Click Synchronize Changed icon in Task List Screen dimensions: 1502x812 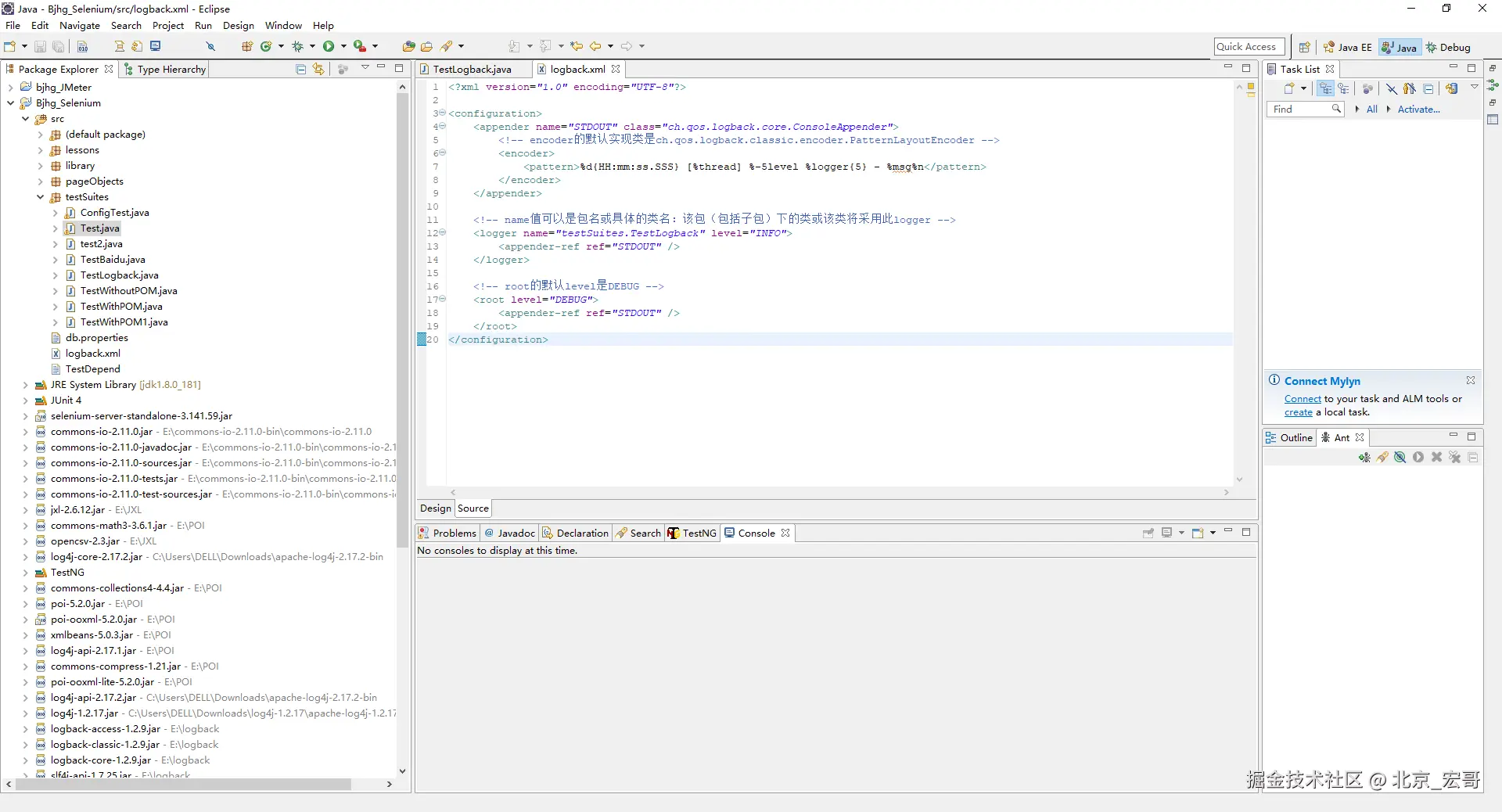(x=1451, y=88)
